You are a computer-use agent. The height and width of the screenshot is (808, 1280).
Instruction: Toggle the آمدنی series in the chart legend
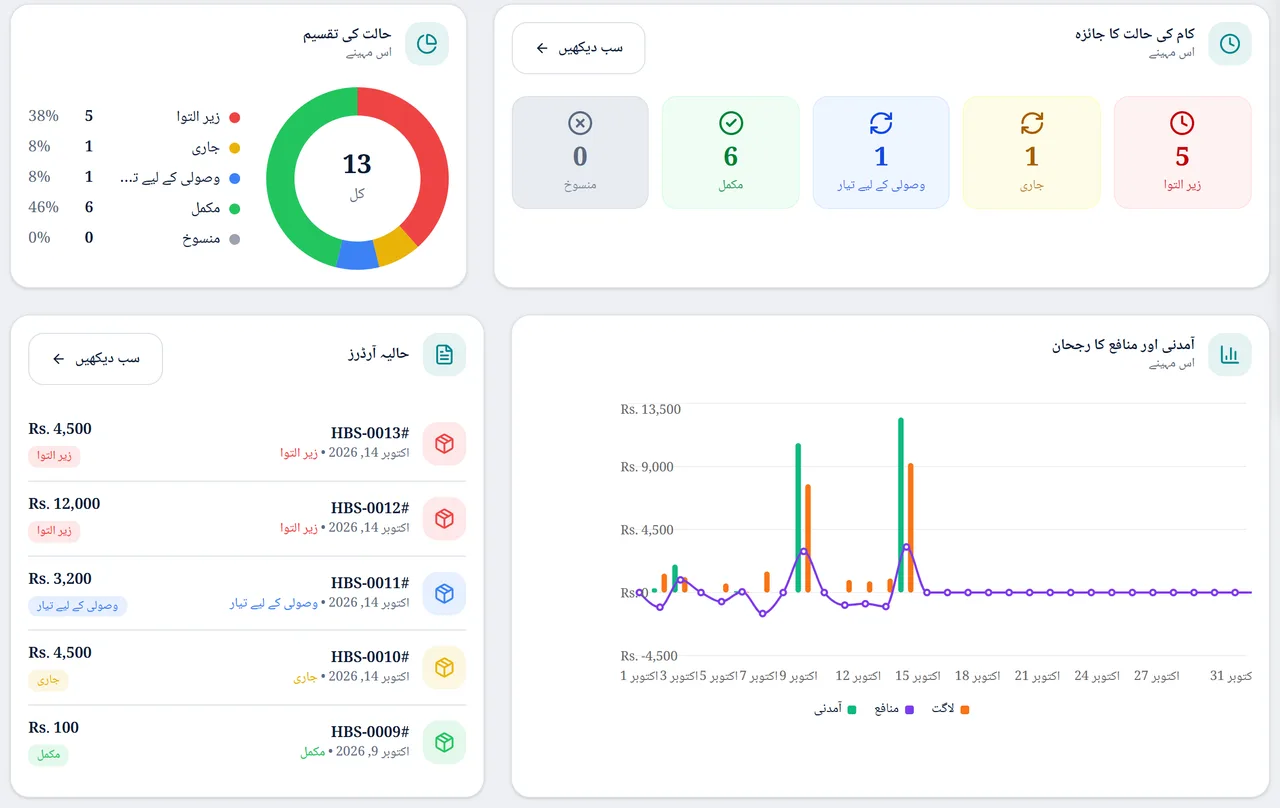(836, 709)
